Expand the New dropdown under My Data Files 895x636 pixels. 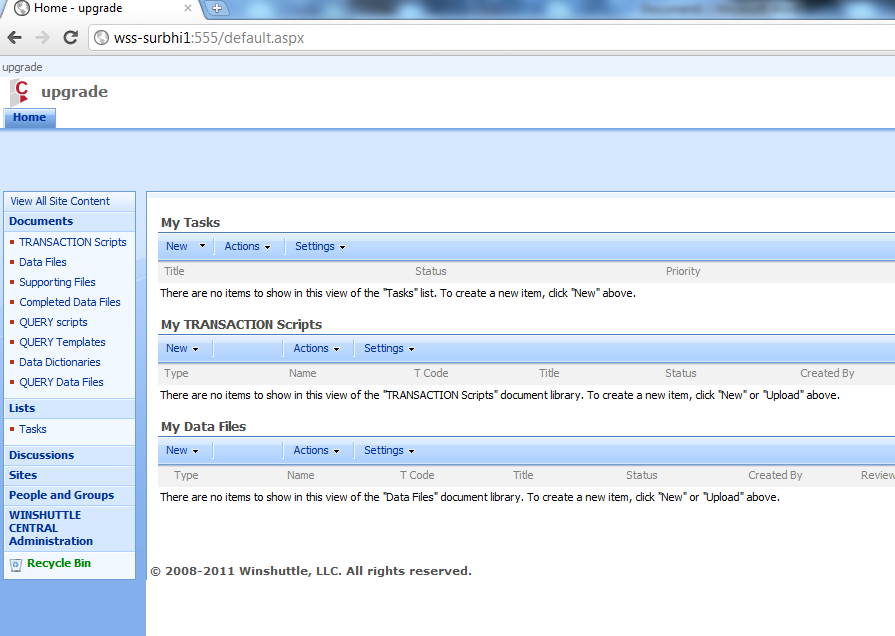coord(182,450)
